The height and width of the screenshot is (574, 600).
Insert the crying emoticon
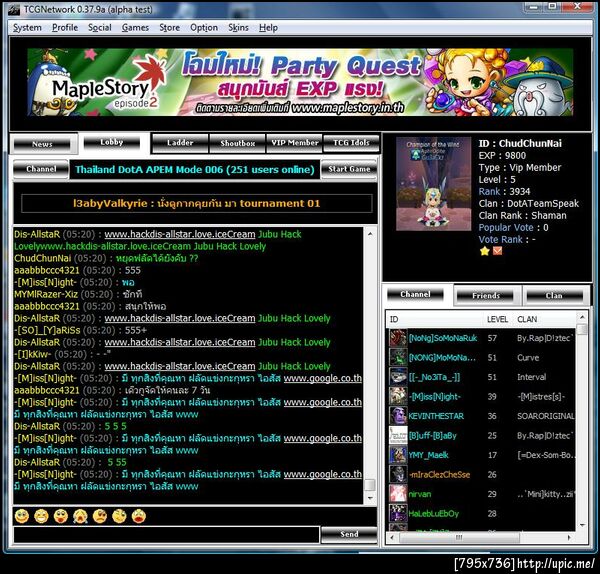80,516
